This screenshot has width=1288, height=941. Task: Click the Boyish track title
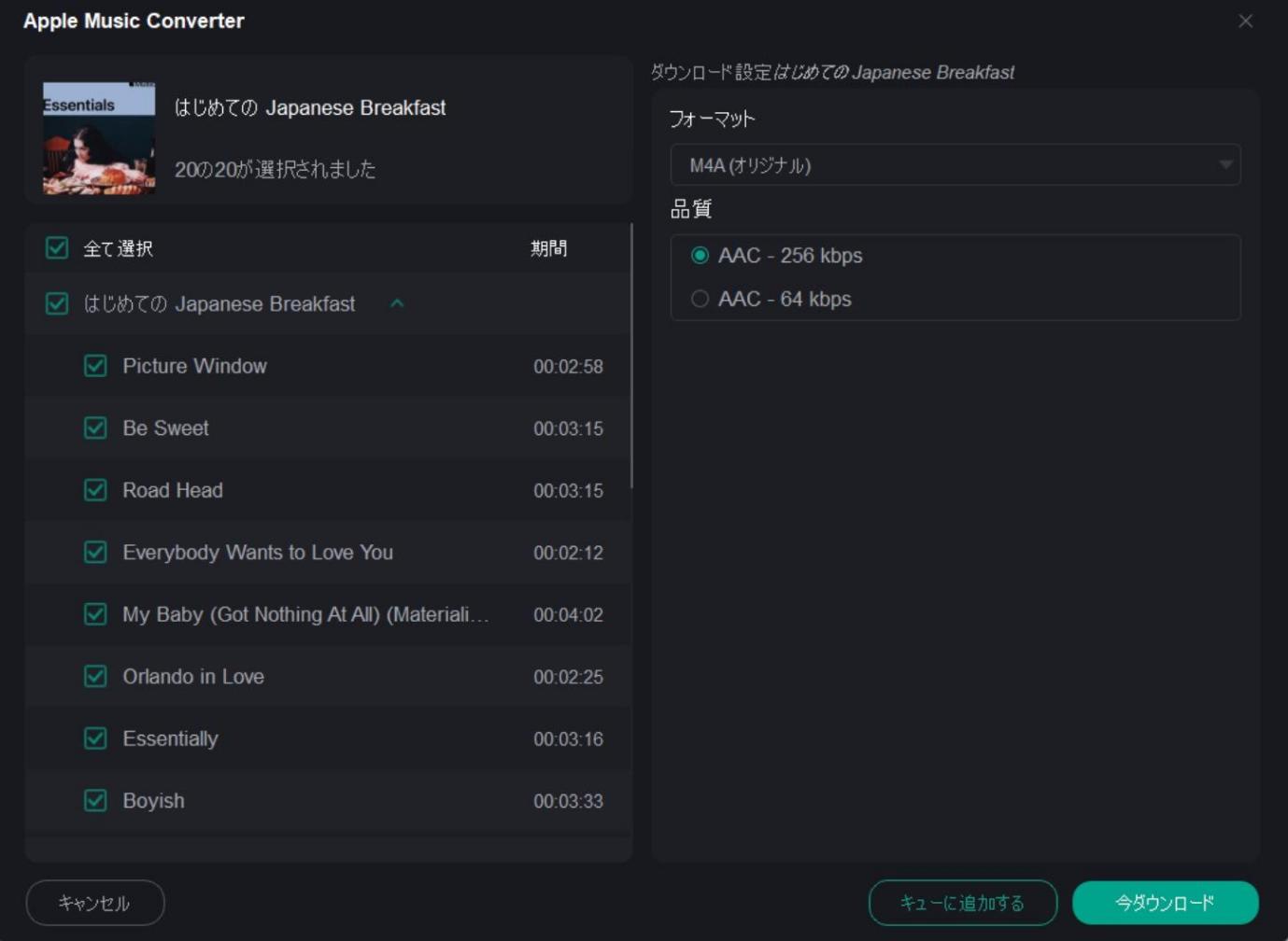coord(153,800)
